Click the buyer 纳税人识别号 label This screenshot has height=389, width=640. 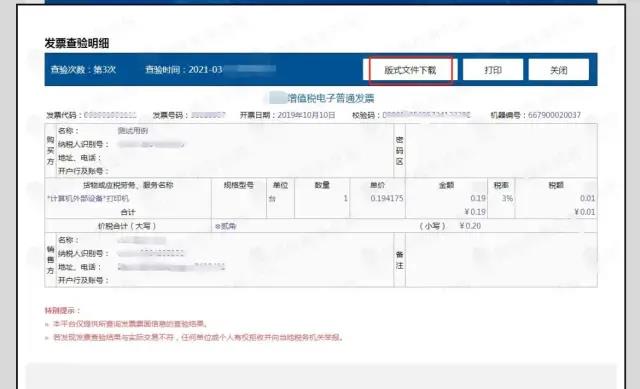[84, 144]
